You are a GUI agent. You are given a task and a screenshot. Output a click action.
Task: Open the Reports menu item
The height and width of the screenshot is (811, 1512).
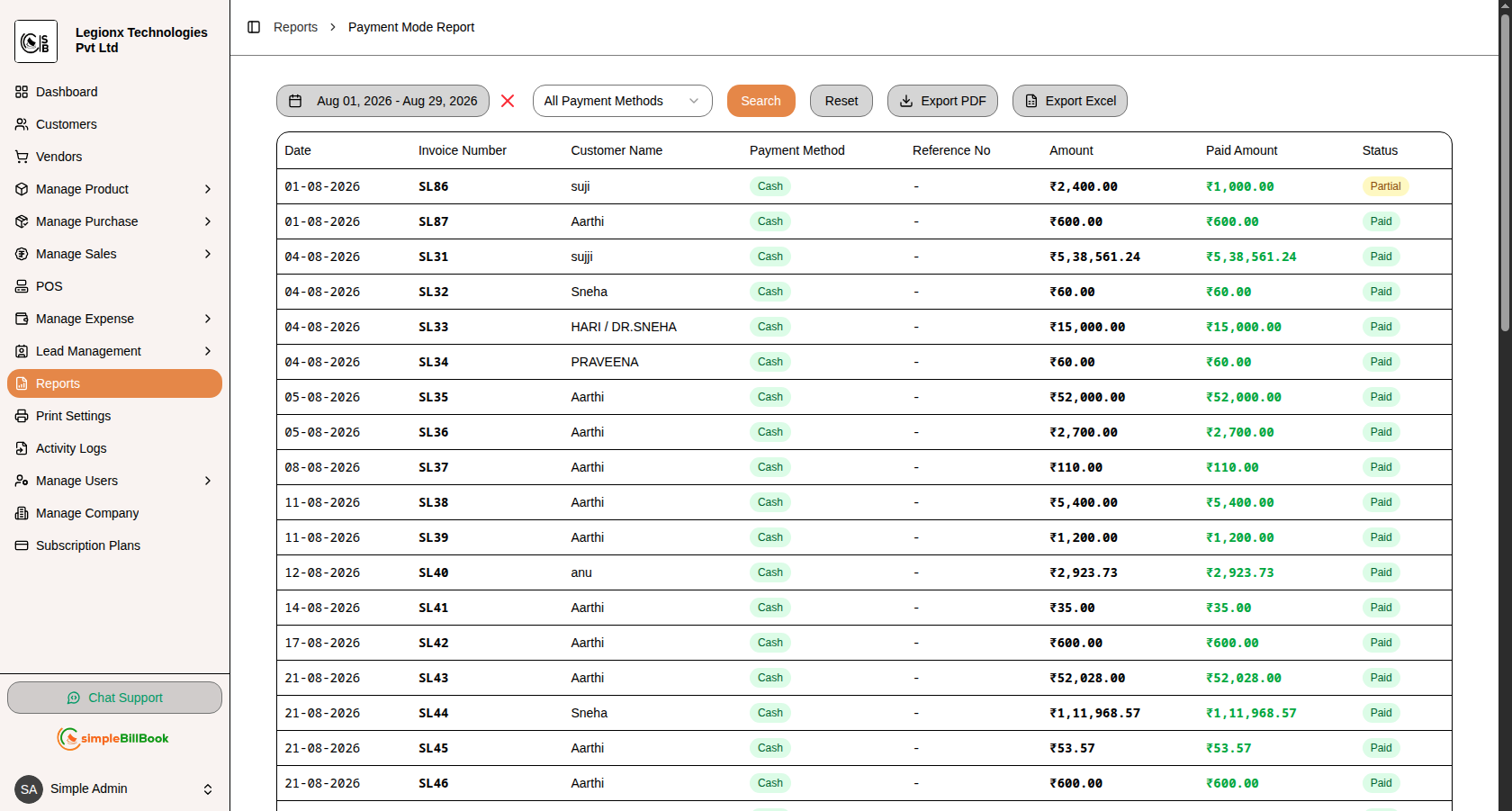pos(114,383)
